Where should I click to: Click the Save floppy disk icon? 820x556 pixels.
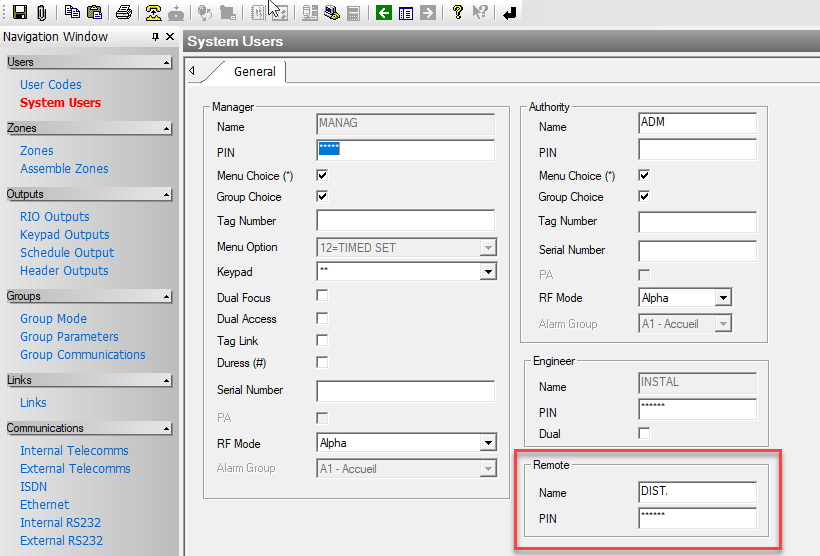19,13
